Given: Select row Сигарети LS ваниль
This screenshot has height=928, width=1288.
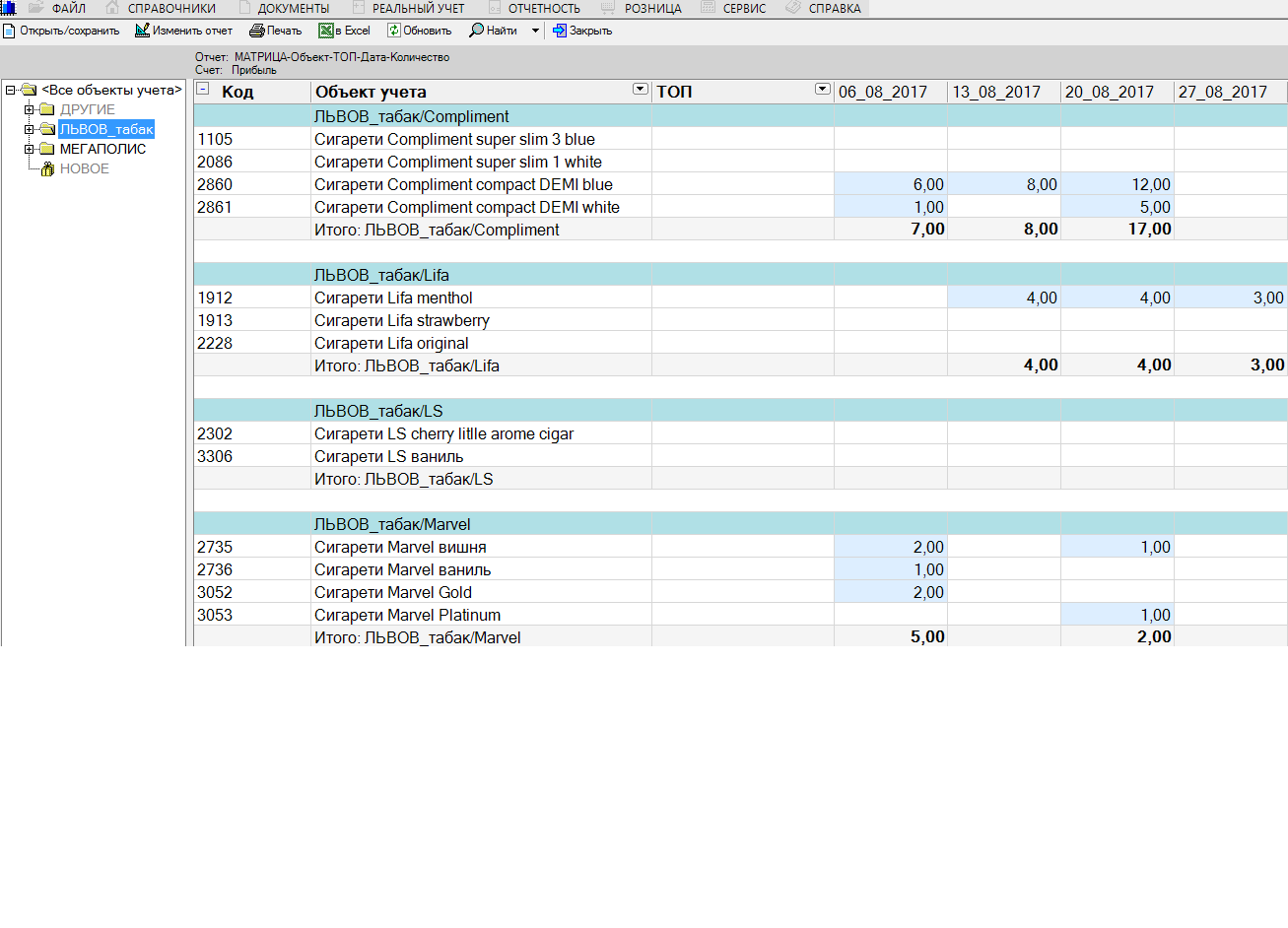Looking at the screenshot, I should click(x=740, y=456).
